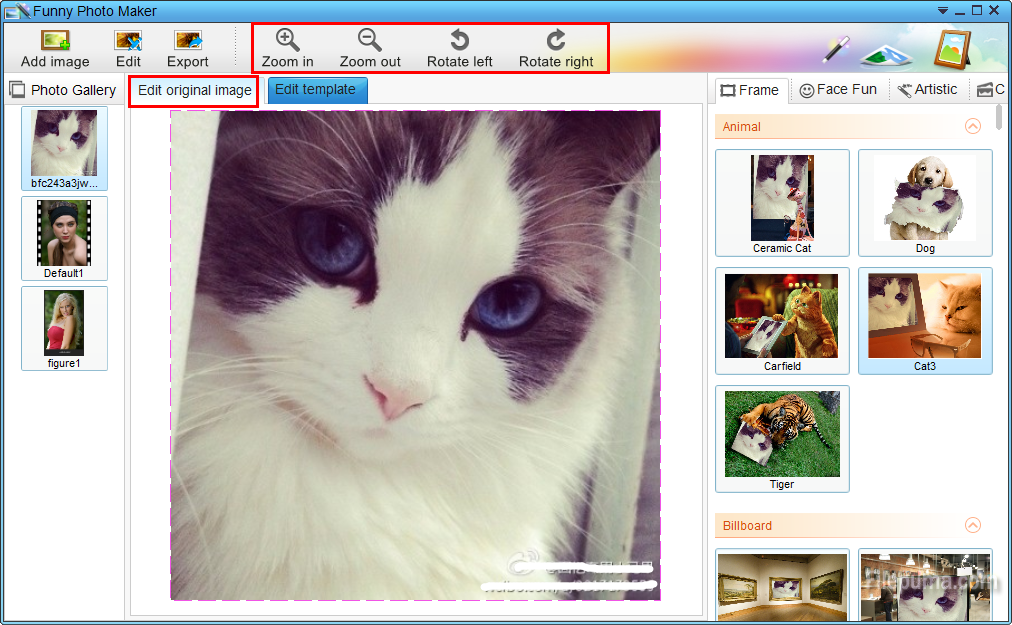The height and width of the screenshot is (625, 1012).
Task: Zoom in on the image
Action: click(287, 48)
